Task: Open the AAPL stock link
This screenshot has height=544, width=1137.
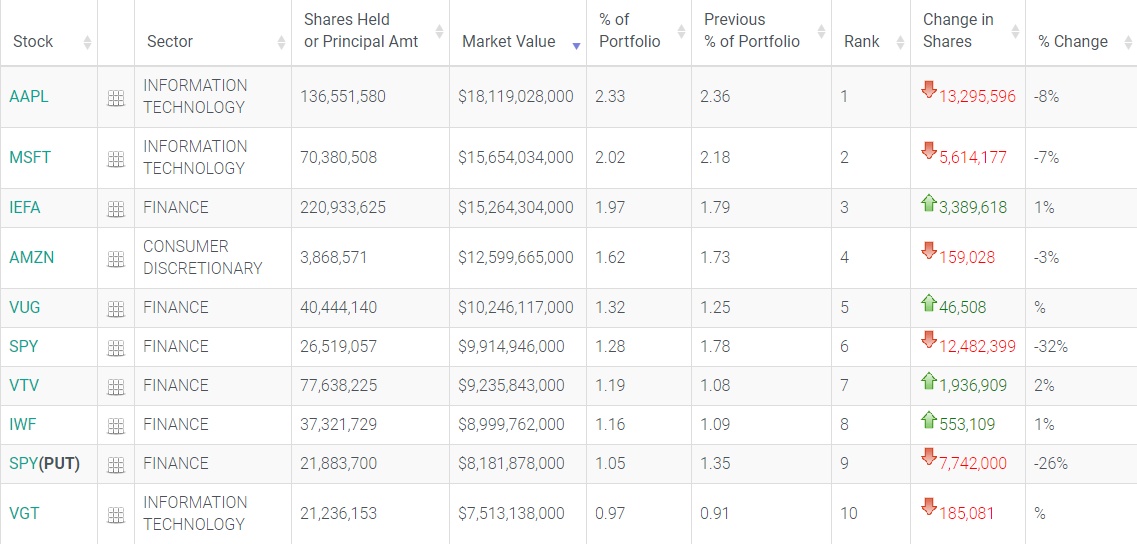Action: pos(29,97)
